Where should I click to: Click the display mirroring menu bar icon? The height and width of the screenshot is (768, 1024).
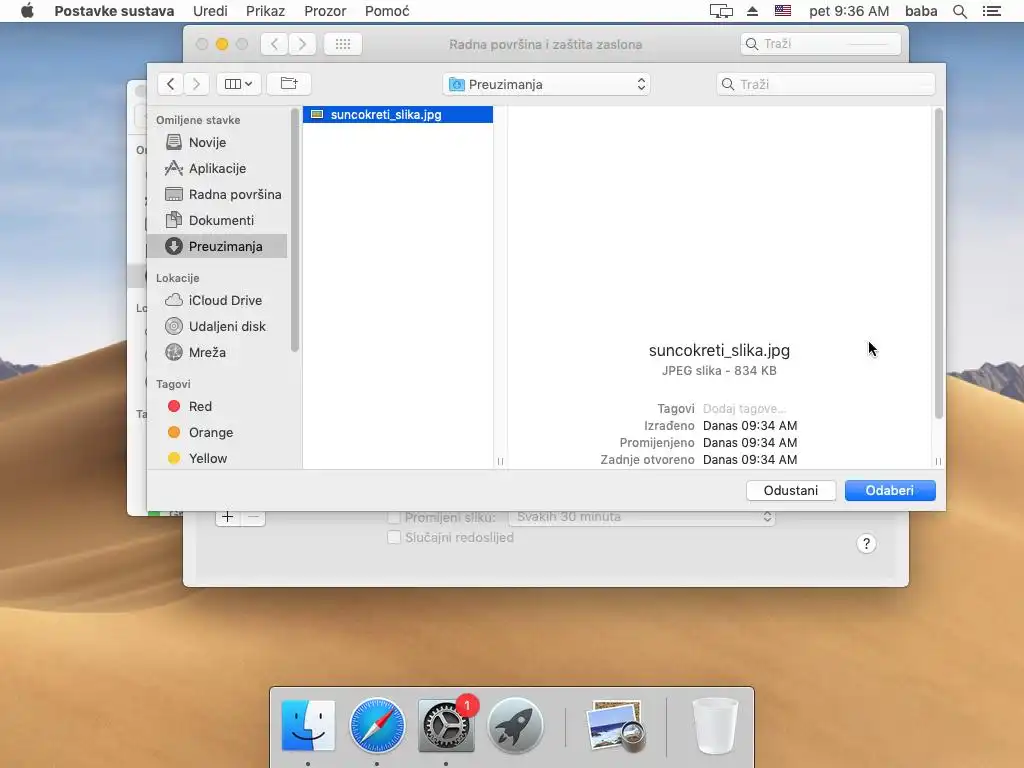click(x=721, y=11)
